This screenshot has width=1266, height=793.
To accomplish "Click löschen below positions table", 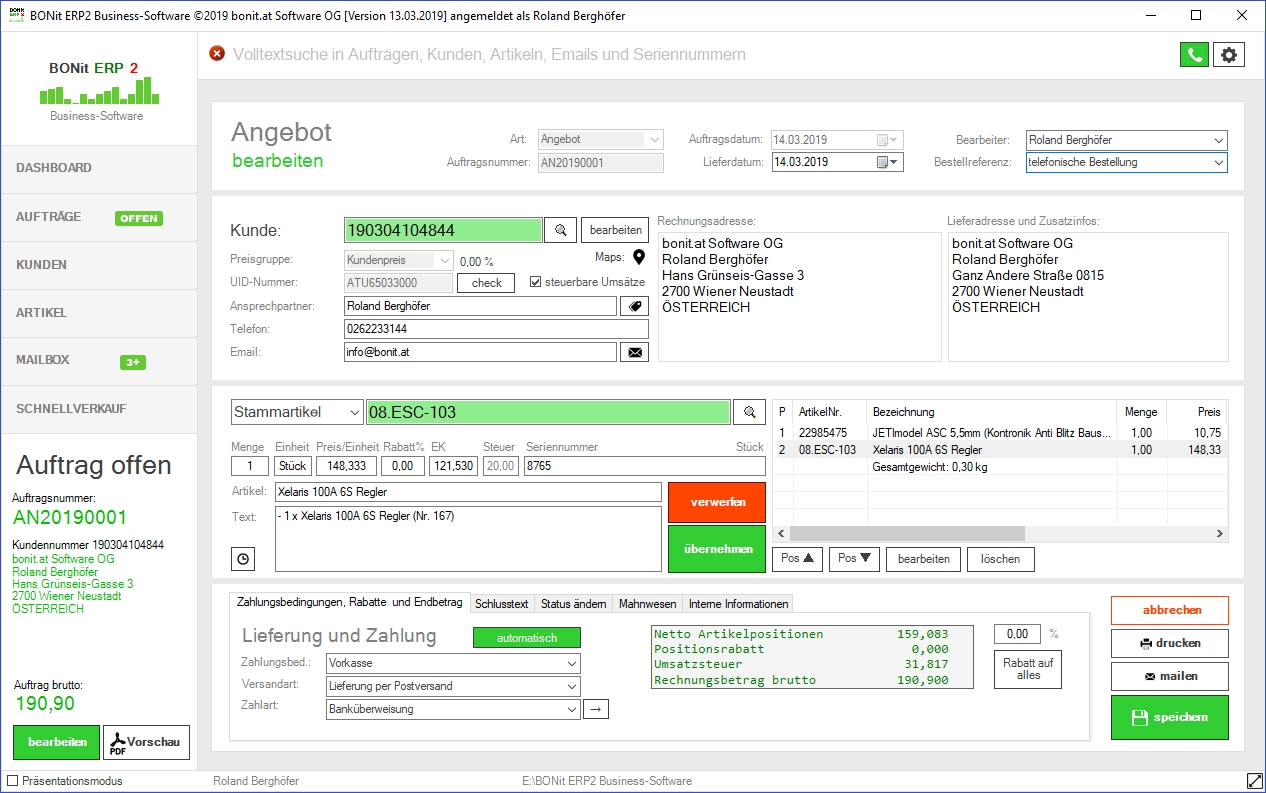I will pos(1000,559).
